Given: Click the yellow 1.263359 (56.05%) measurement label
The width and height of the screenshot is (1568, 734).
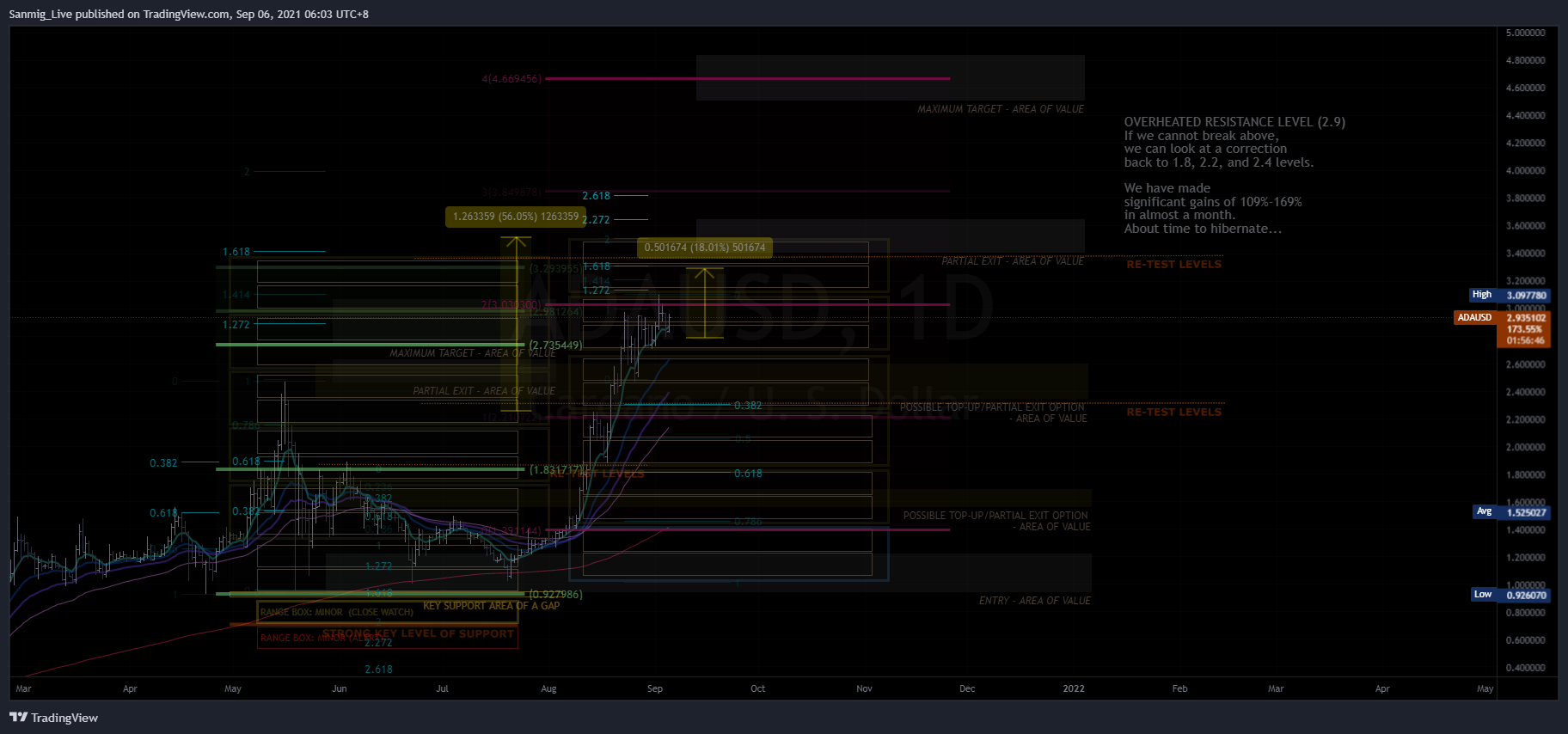Looking at the screenshot, I should point(516,217).
